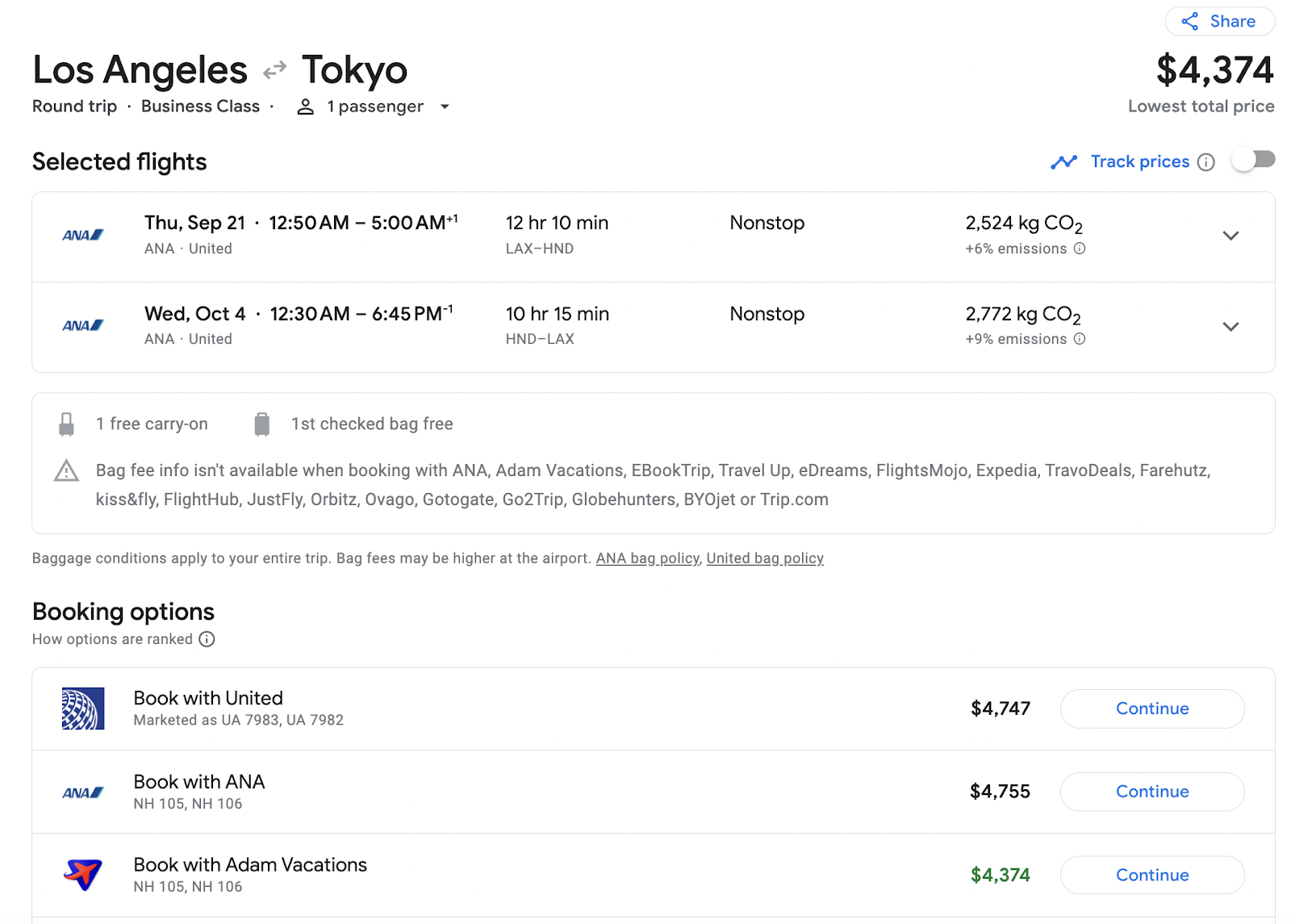Continue booking with ANA

point(1152,792)
